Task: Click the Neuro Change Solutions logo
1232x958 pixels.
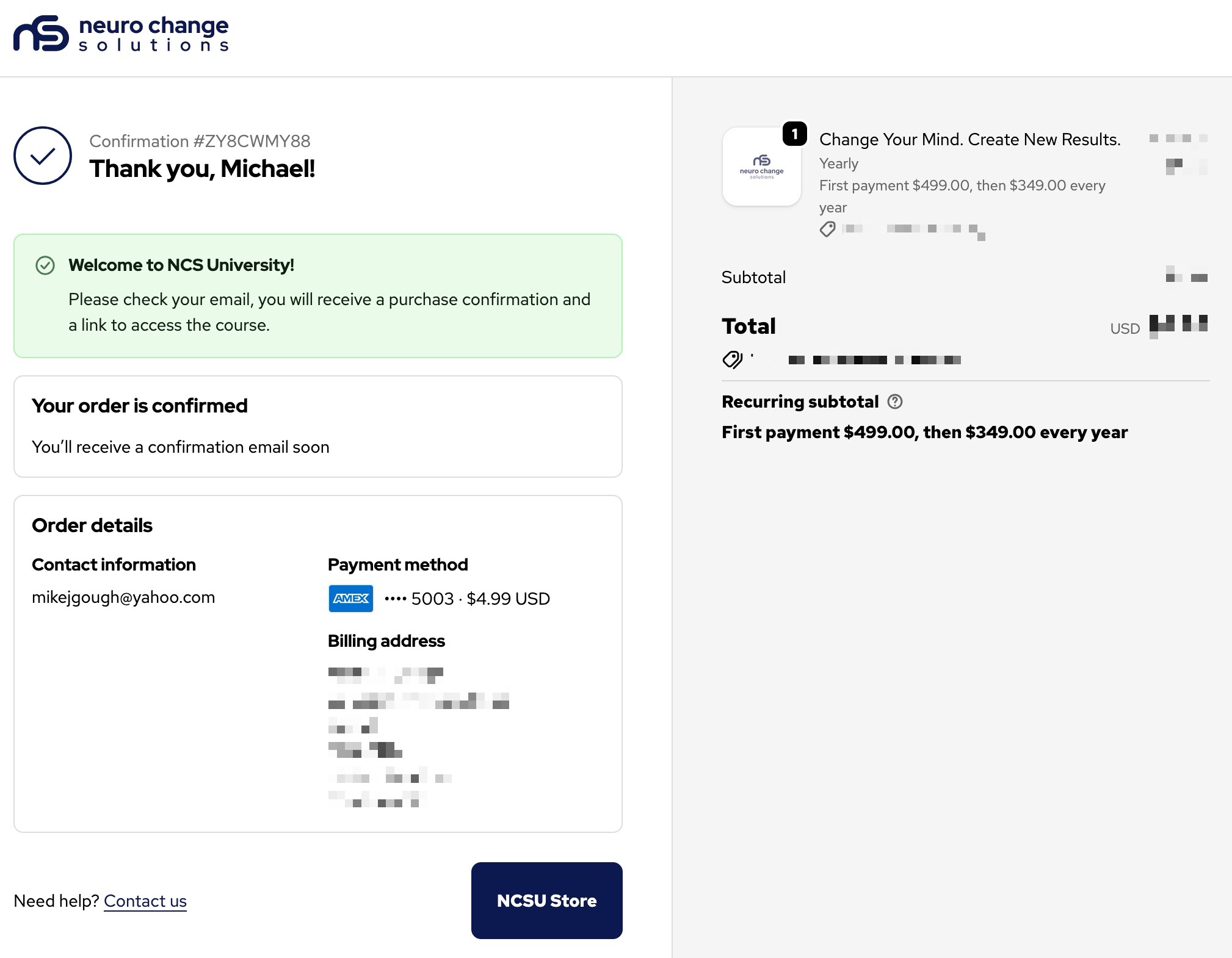Action: 121,34
